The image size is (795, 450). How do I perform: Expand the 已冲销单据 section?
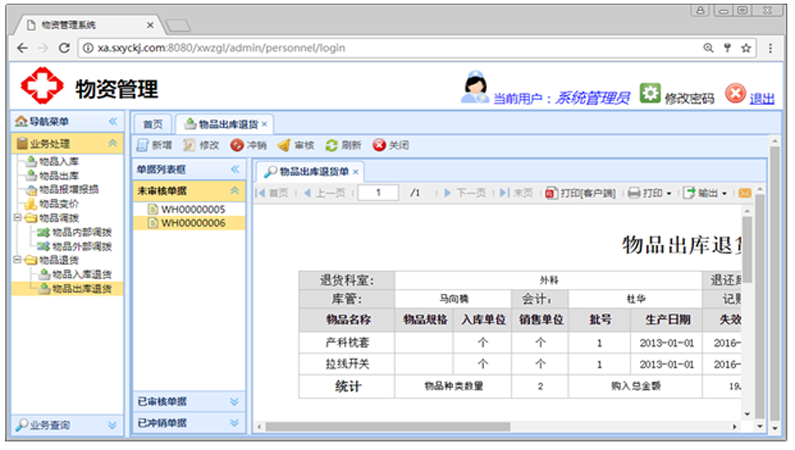234,423
